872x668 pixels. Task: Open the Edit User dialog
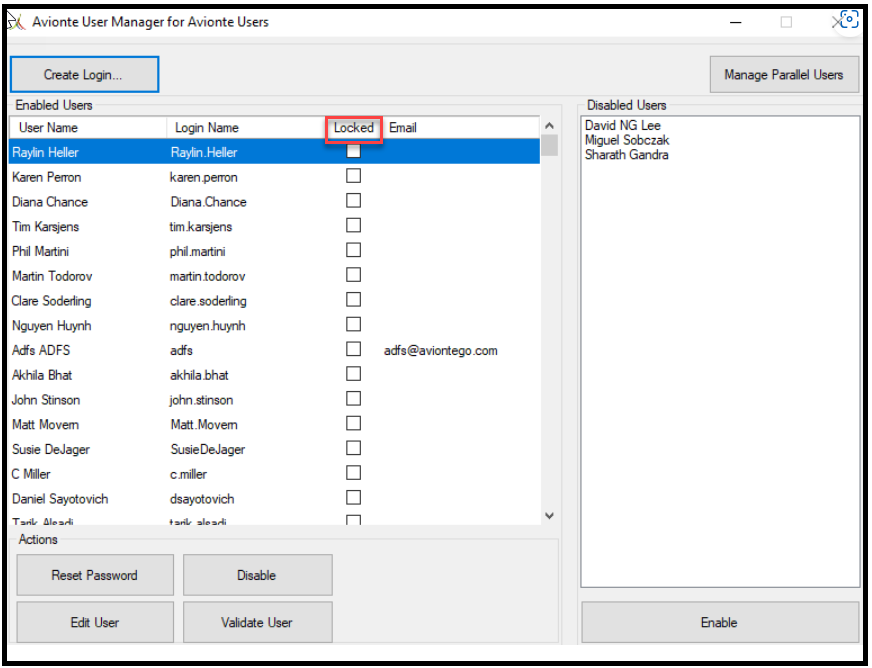[x=95, y=622]
